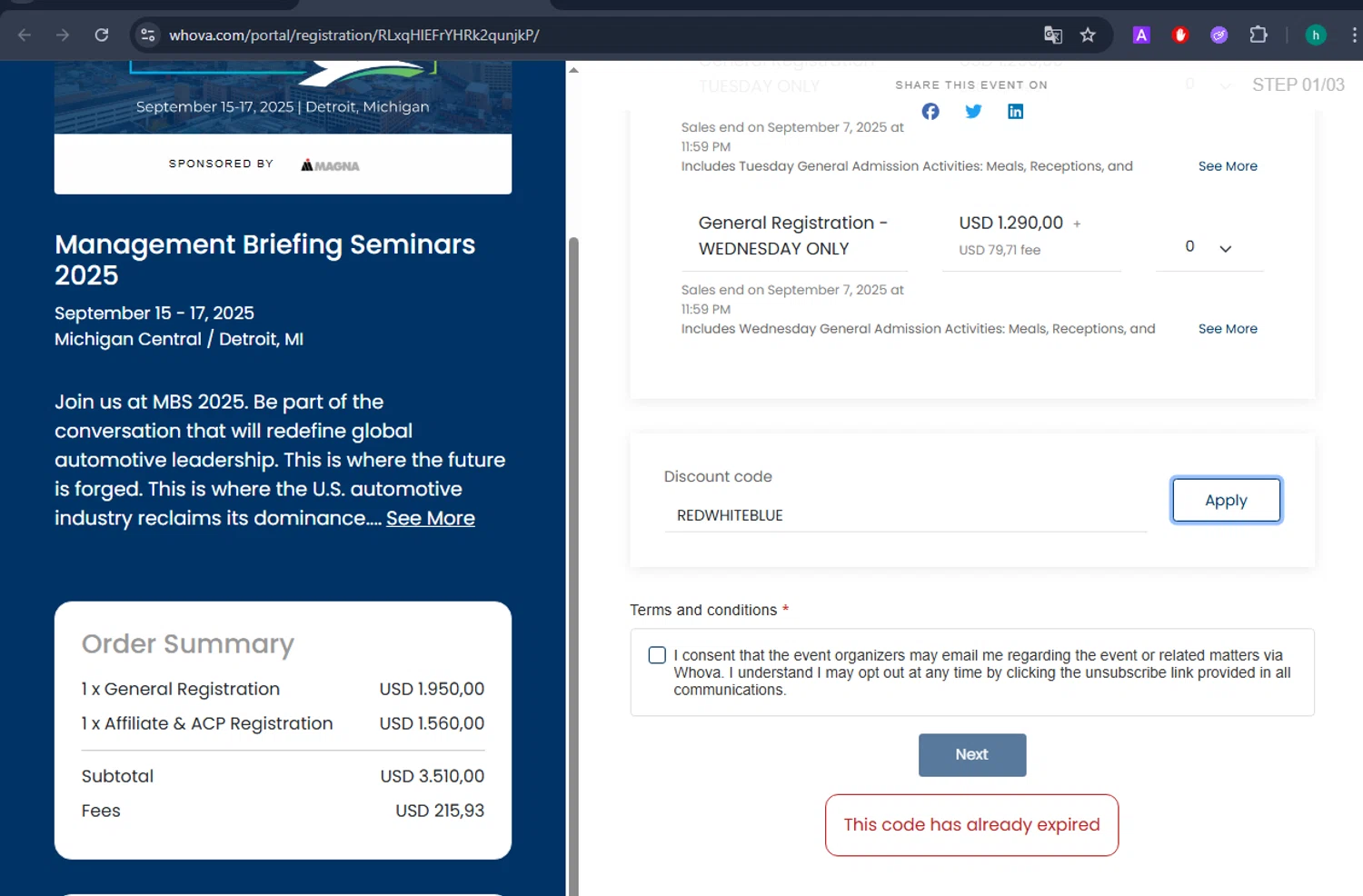Click 'USD 1.560,00' price in summary

[x=432, y=724]
